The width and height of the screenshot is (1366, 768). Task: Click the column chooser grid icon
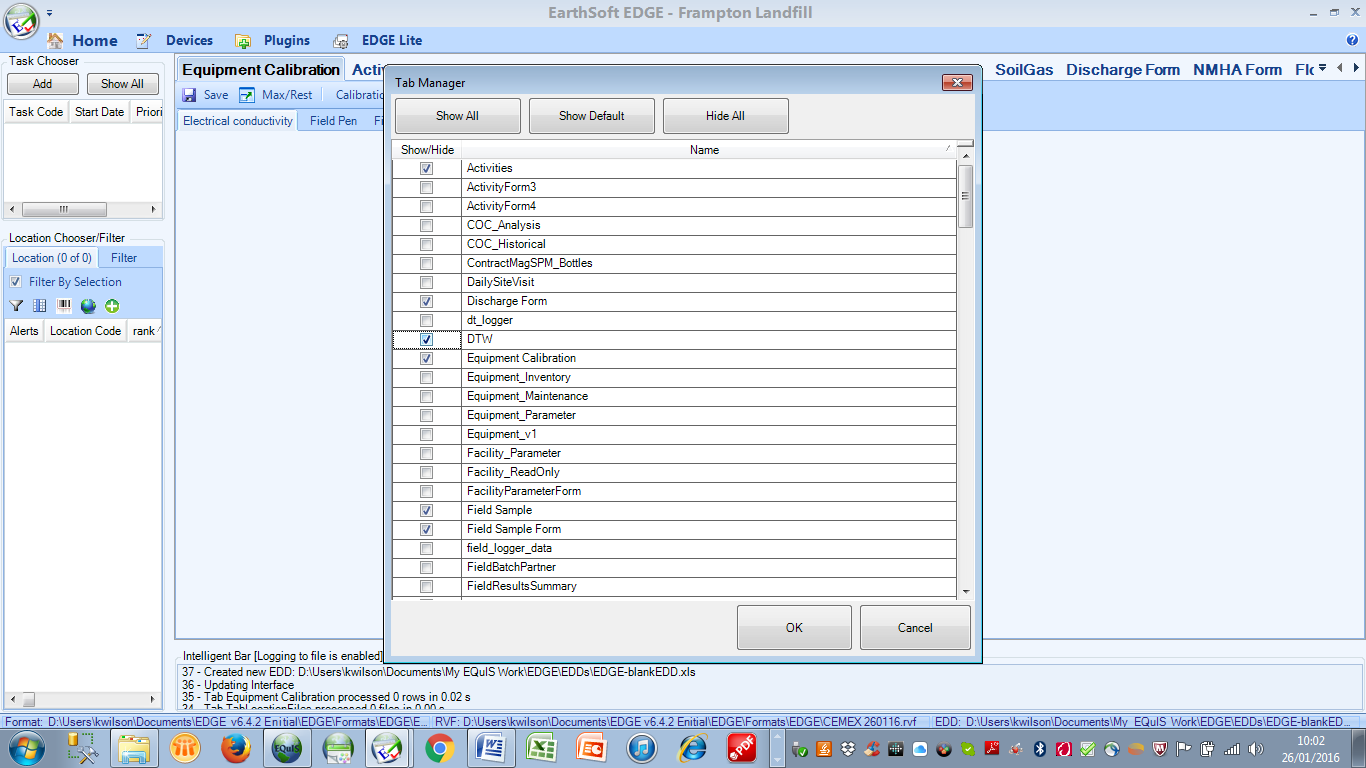(x=40, y=306)
